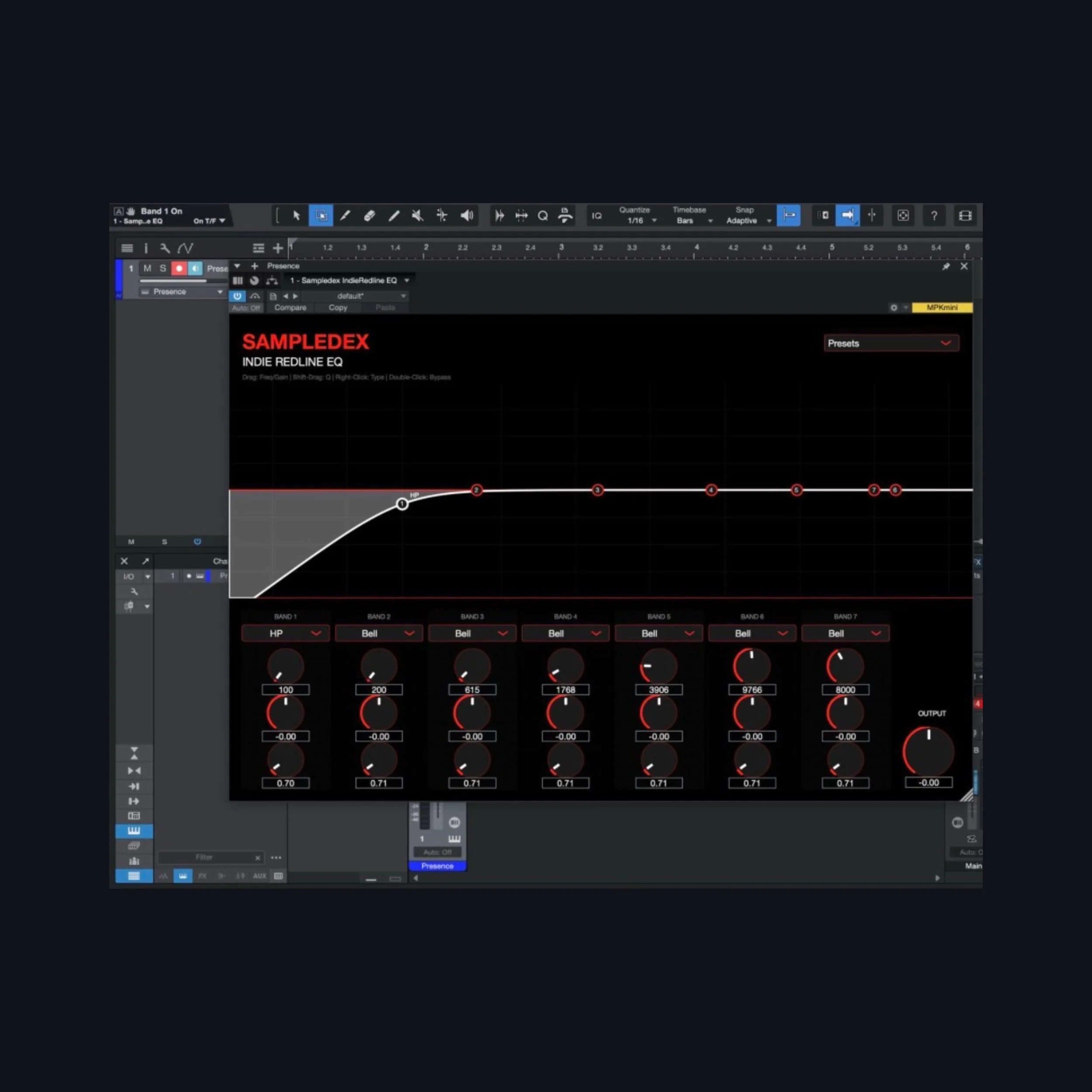Toggle the Sampledex EQ bypass power button
1092x1092 pixels.
coord(238,296)
